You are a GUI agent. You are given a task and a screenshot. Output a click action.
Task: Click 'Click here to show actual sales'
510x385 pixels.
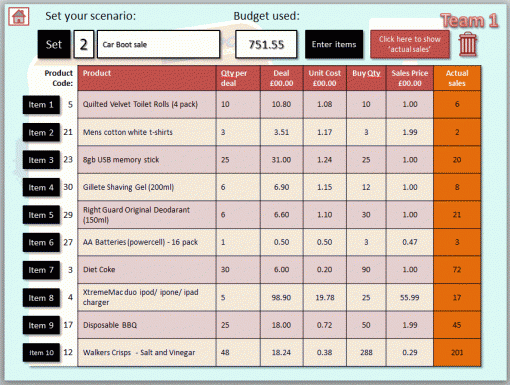pyautogui.click(x=410, y=44)
